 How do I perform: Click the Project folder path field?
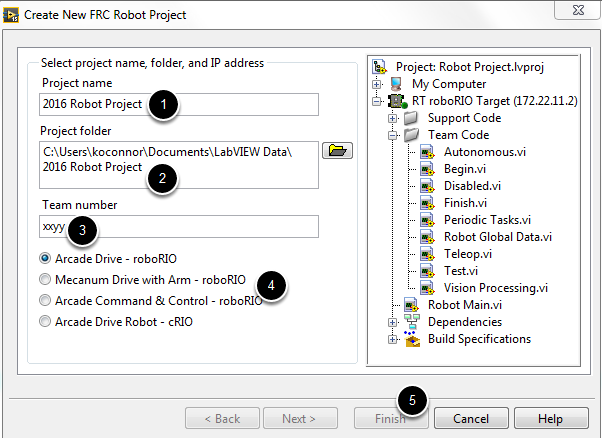tap(179, 165)
